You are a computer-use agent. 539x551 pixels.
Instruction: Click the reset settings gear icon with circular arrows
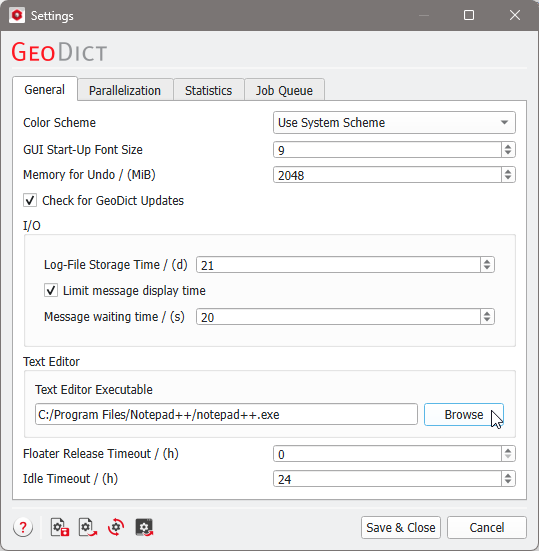pos(116,527)
